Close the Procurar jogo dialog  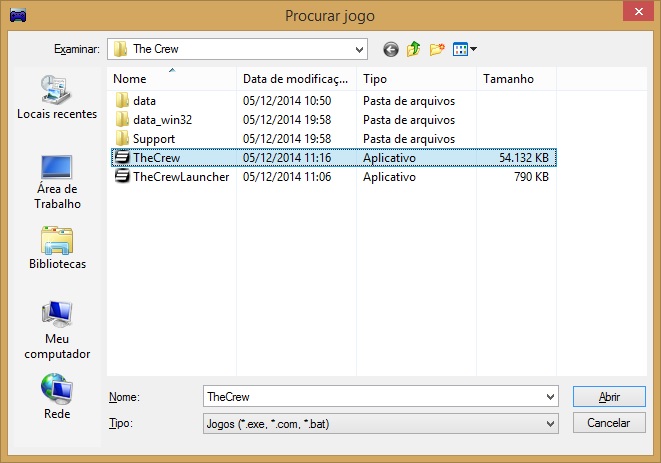[x=639, y=11]
